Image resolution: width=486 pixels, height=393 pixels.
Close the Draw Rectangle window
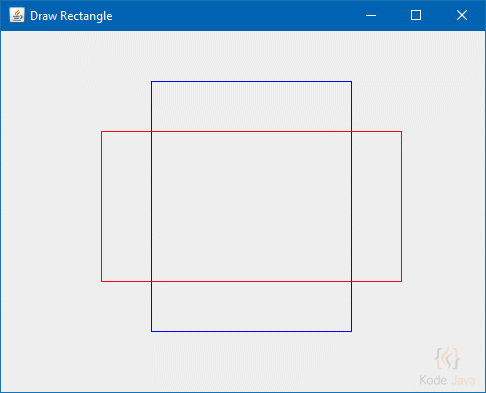pyautogui.click(x=462, y=15)
